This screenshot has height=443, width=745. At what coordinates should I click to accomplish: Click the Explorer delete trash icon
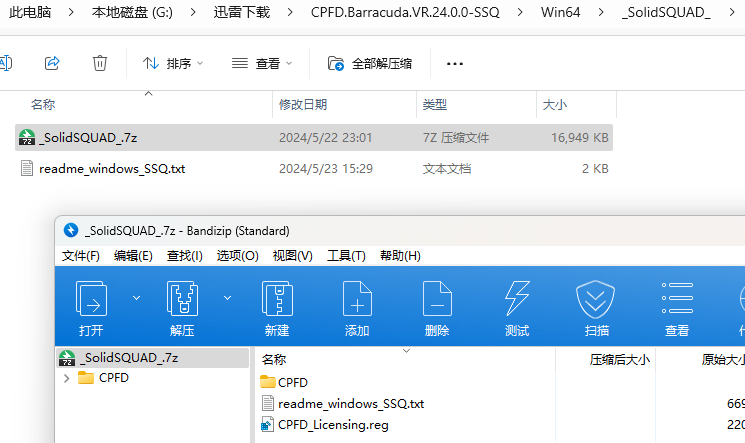pos(100,63)
